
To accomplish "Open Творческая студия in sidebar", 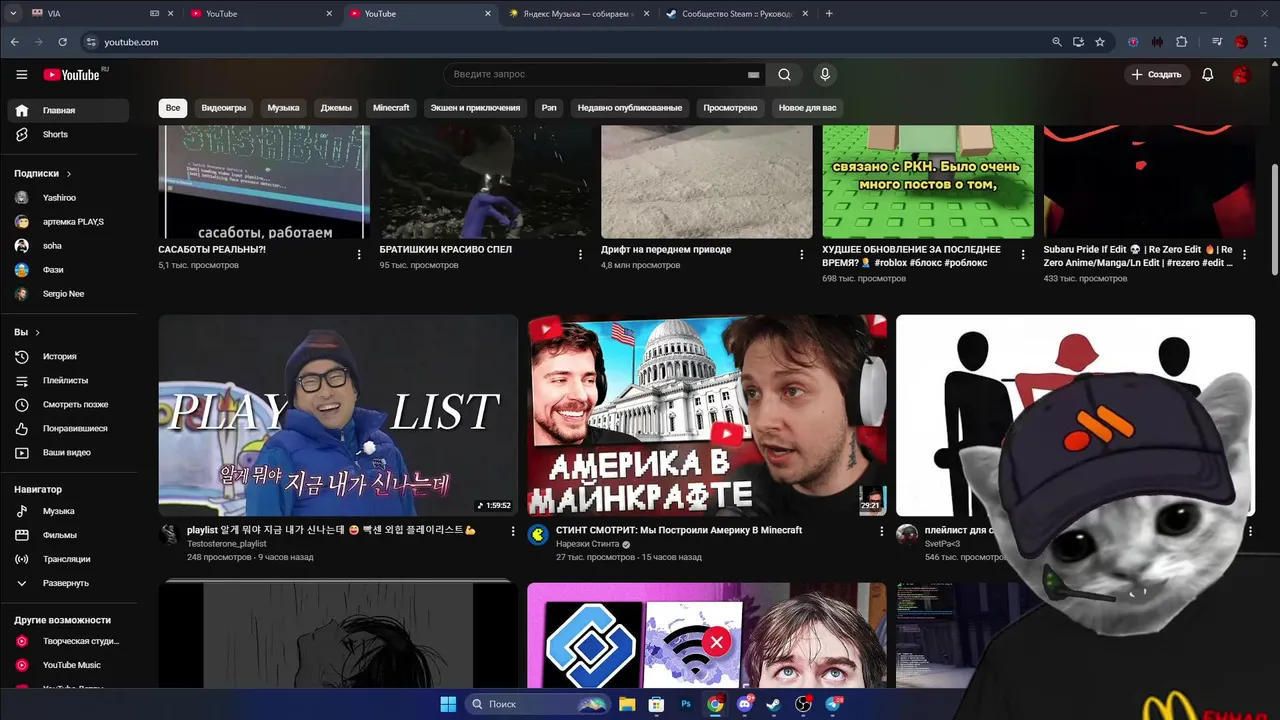I will click(68, 641).
